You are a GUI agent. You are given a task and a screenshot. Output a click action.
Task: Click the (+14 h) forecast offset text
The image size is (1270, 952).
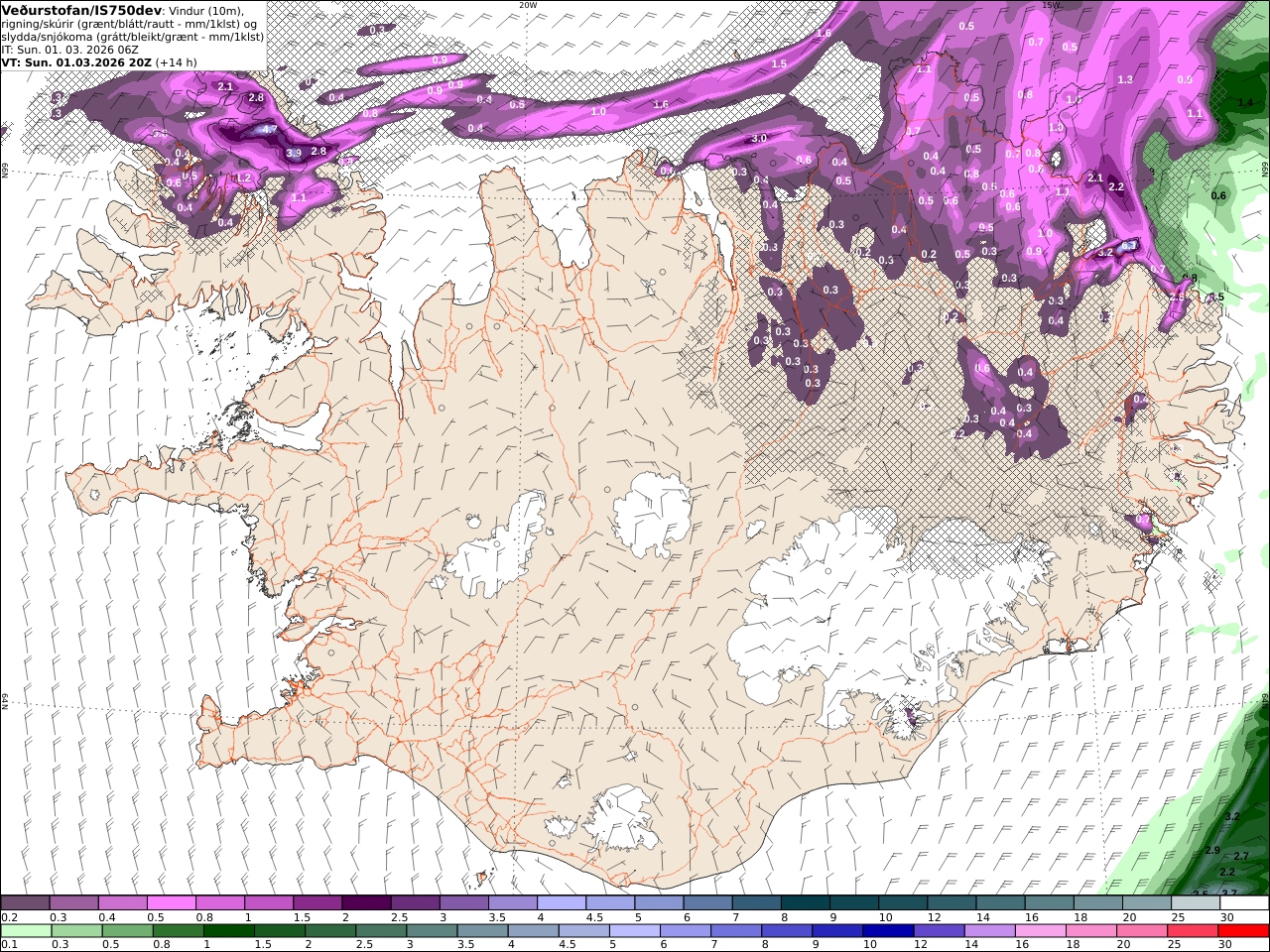[177, 61]
